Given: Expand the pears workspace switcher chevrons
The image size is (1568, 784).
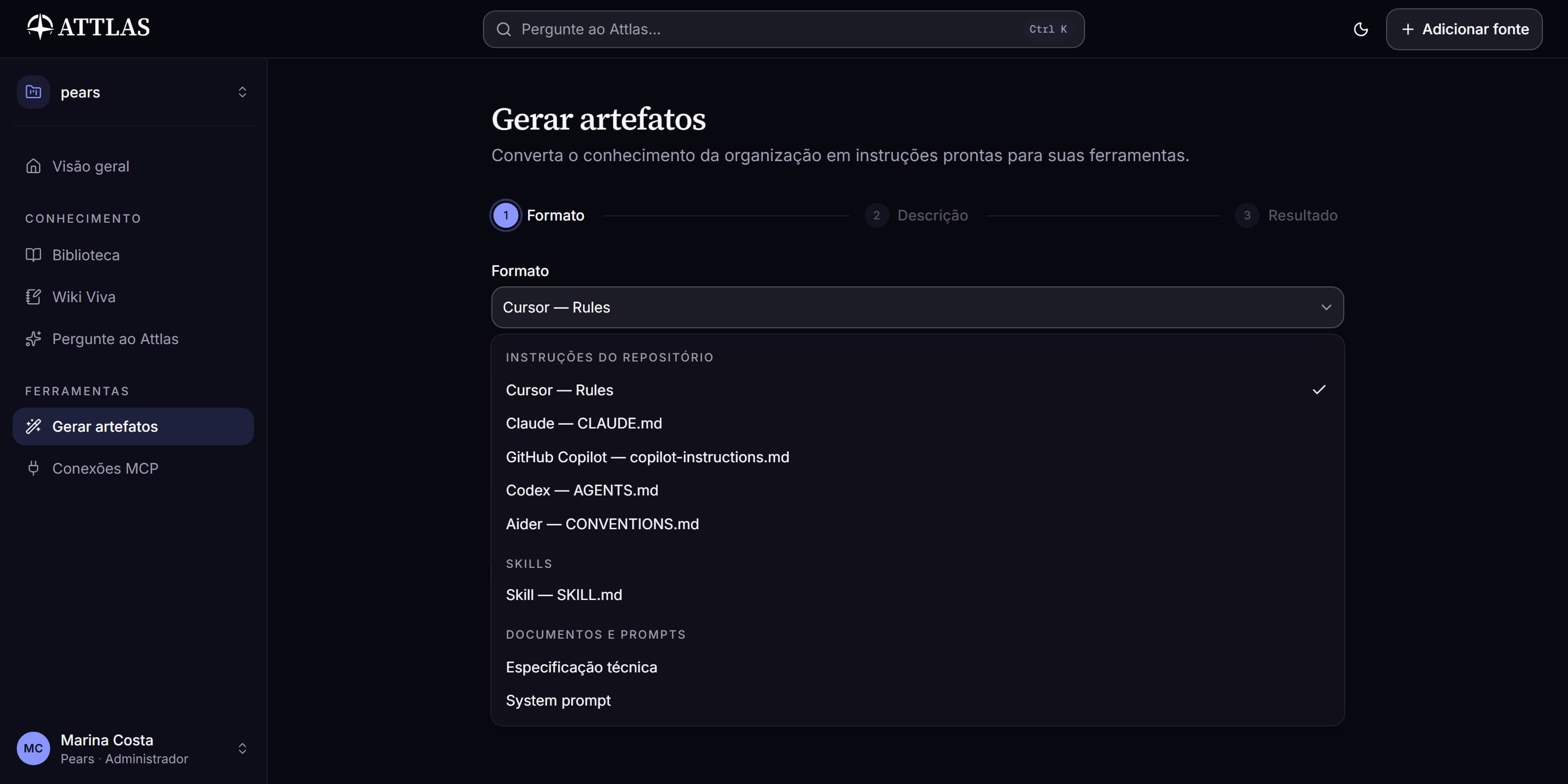Looking at the screenshot, I should coord(242,92).
